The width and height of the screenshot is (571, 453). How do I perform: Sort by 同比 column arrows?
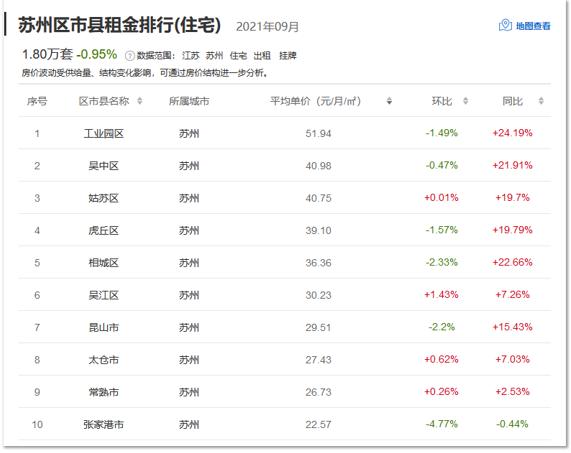(541, 101)
